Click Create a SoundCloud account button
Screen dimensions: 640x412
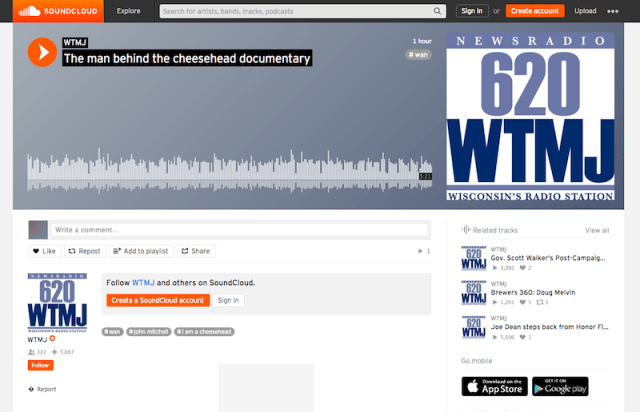158,301
